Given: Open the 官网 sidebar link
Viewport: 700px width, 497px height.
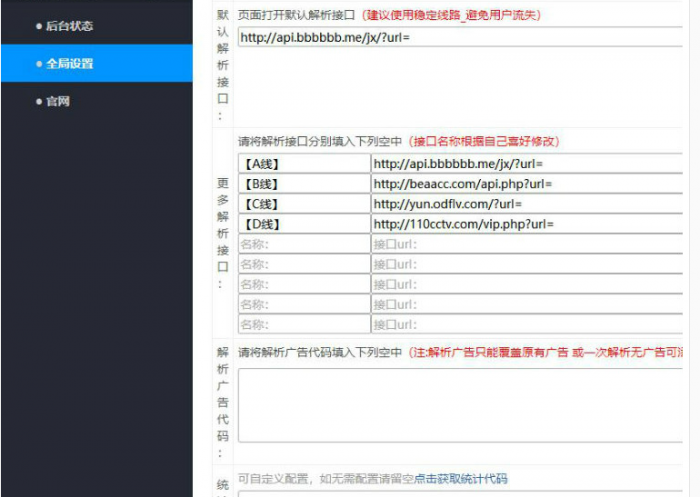Looking at the screenshot, I should (57, 101).
